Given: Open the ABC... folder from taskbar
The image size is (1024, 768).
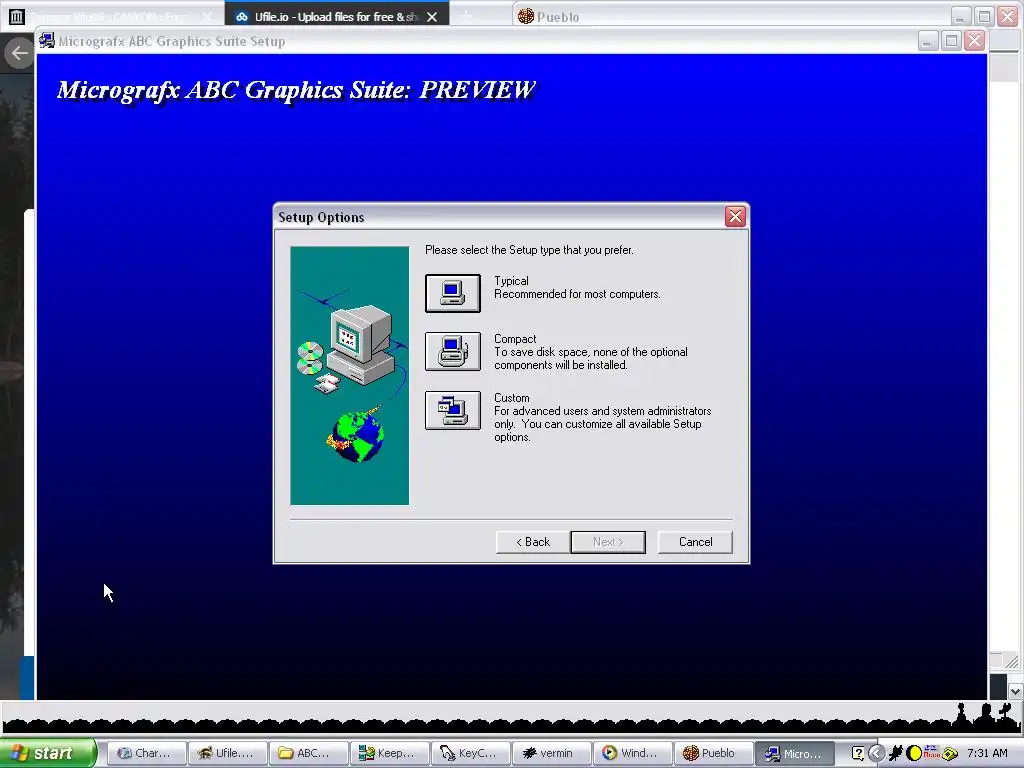Looking at the screenshot, I should (308, 753).
